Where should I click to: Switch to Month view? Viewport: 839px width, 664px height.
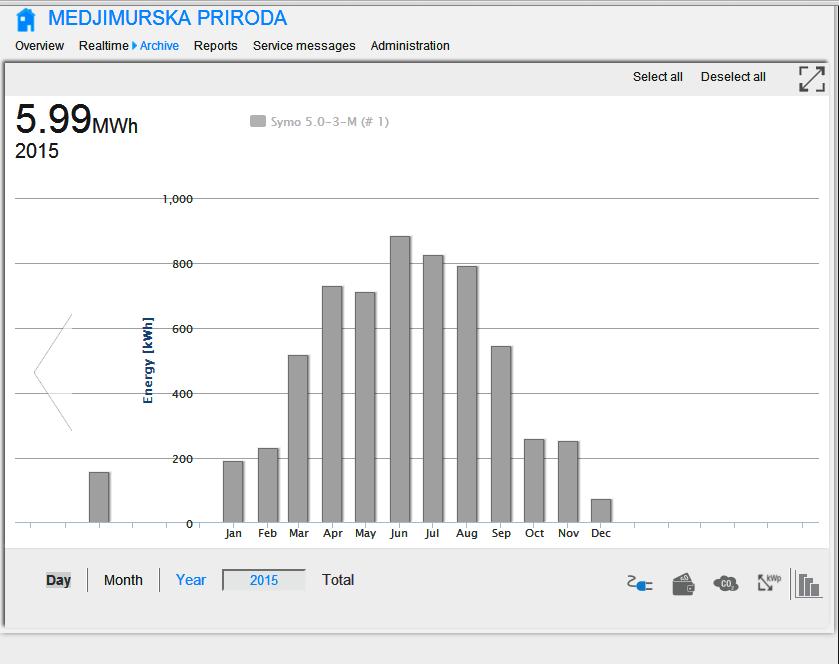click(x=123, y=580)
